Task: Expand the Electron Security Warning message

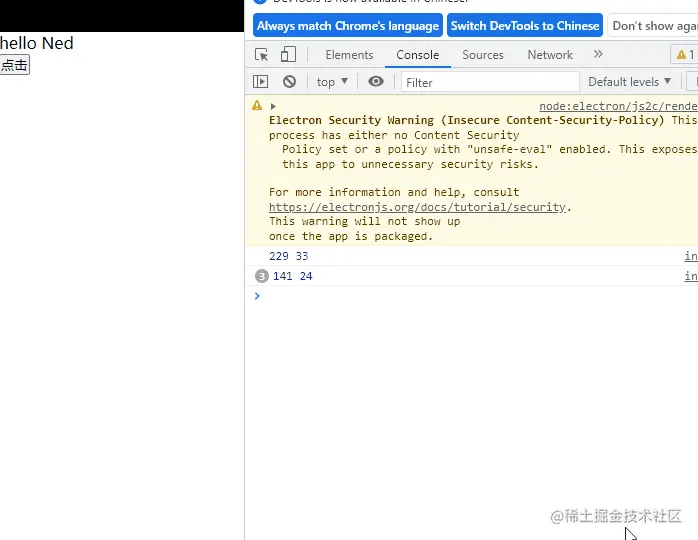Action: (x=273, y=106)
